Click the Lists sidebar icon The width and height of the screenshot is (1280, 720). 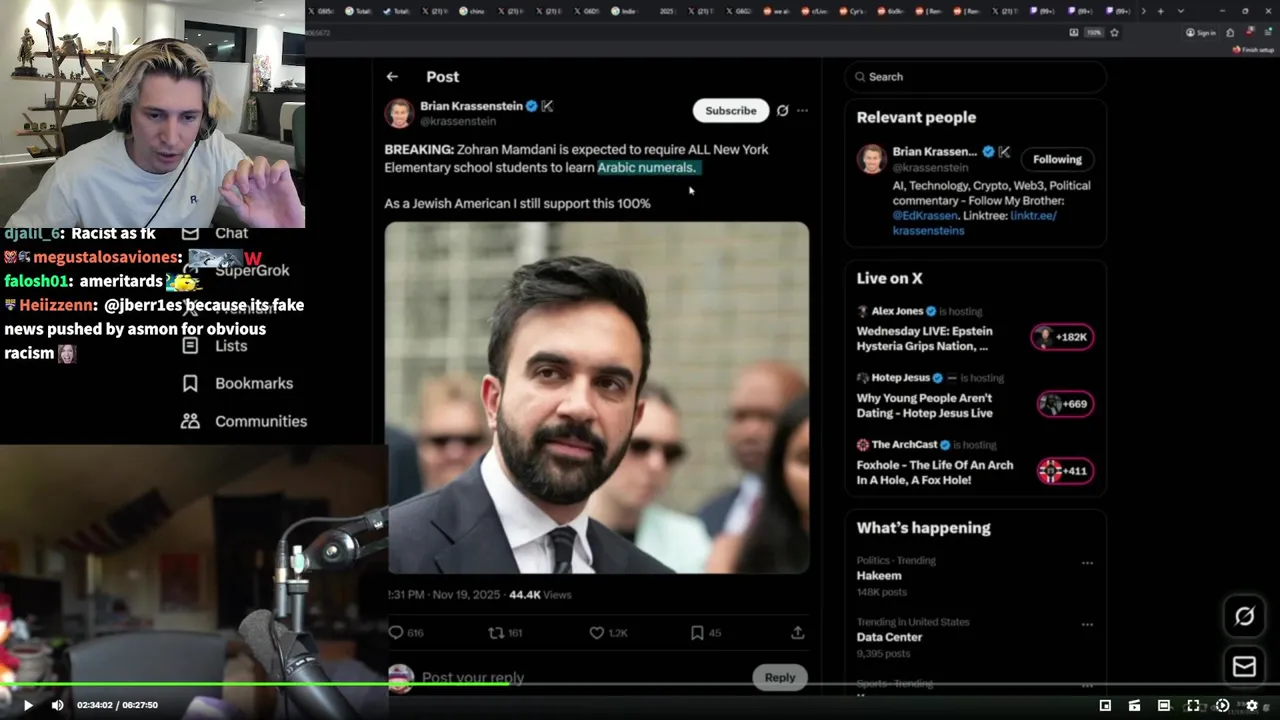click(190, 345)
